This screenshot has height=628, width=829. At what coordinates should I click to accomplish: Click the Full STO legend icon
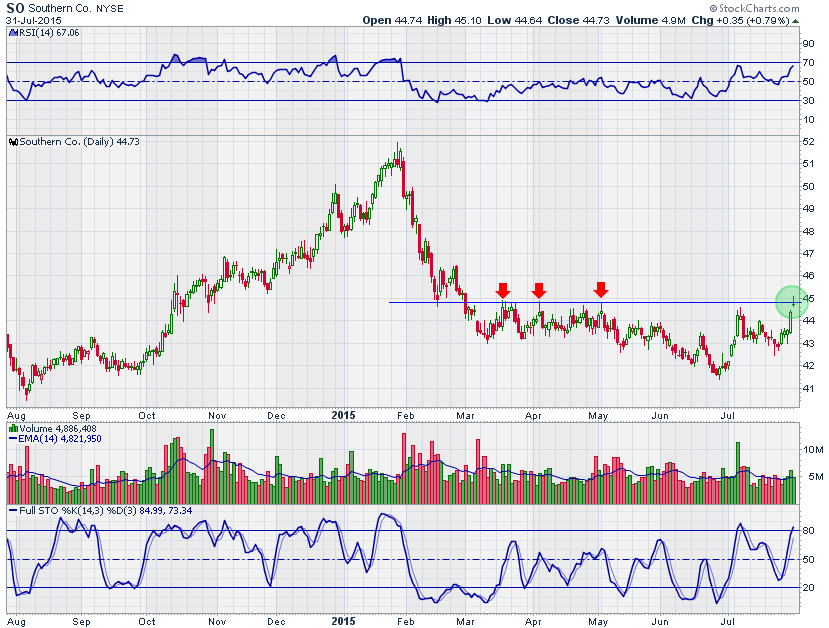click(10, 511)
